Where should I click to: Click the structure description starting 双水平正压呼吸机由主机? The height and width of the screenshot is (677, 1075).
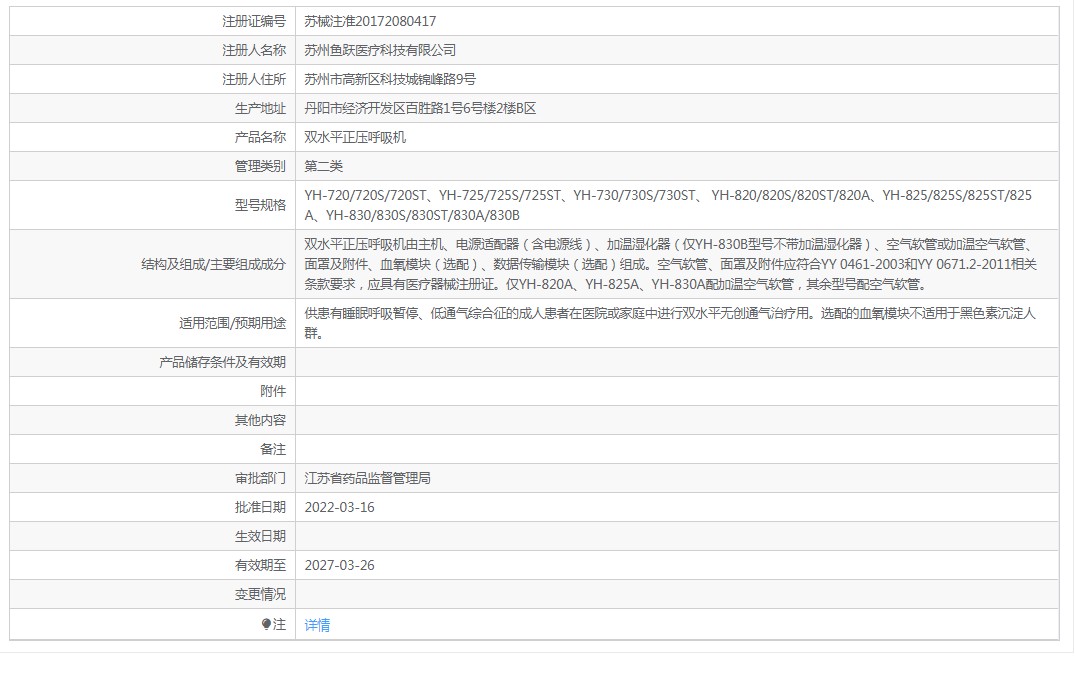671,264
